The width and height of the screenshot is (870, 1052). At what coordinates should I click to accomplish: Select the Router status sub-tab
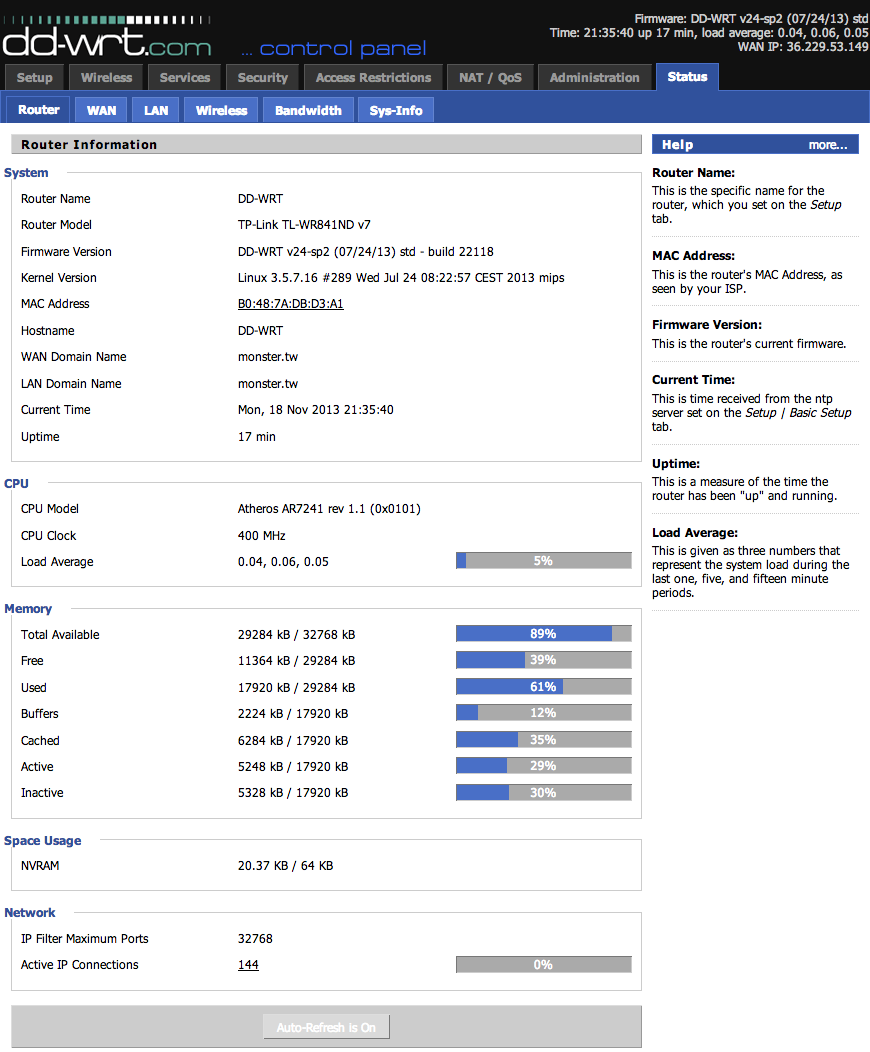(38, 110)
